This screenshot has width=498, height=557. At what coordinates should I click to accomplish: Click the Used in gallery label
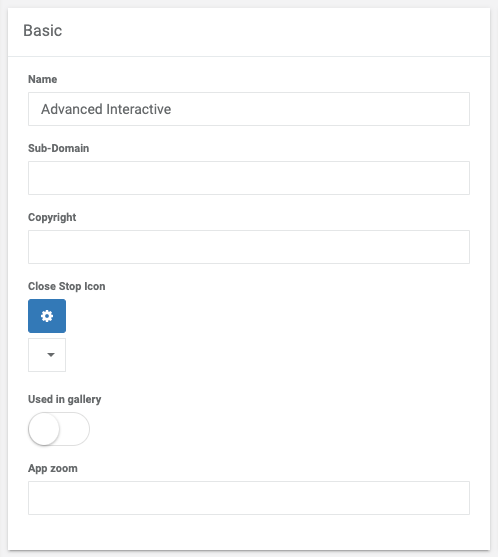click(x=65, y=399)
